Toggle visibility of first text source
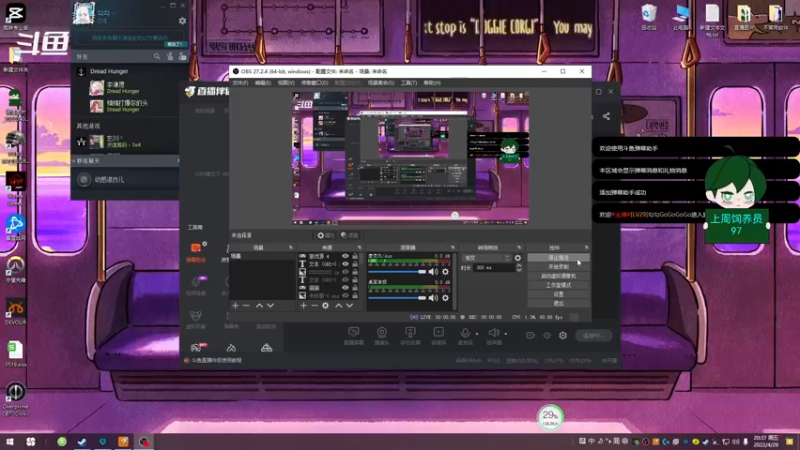Image resolution: width=800 pixels, height=450 pixels. coord(345,264)
